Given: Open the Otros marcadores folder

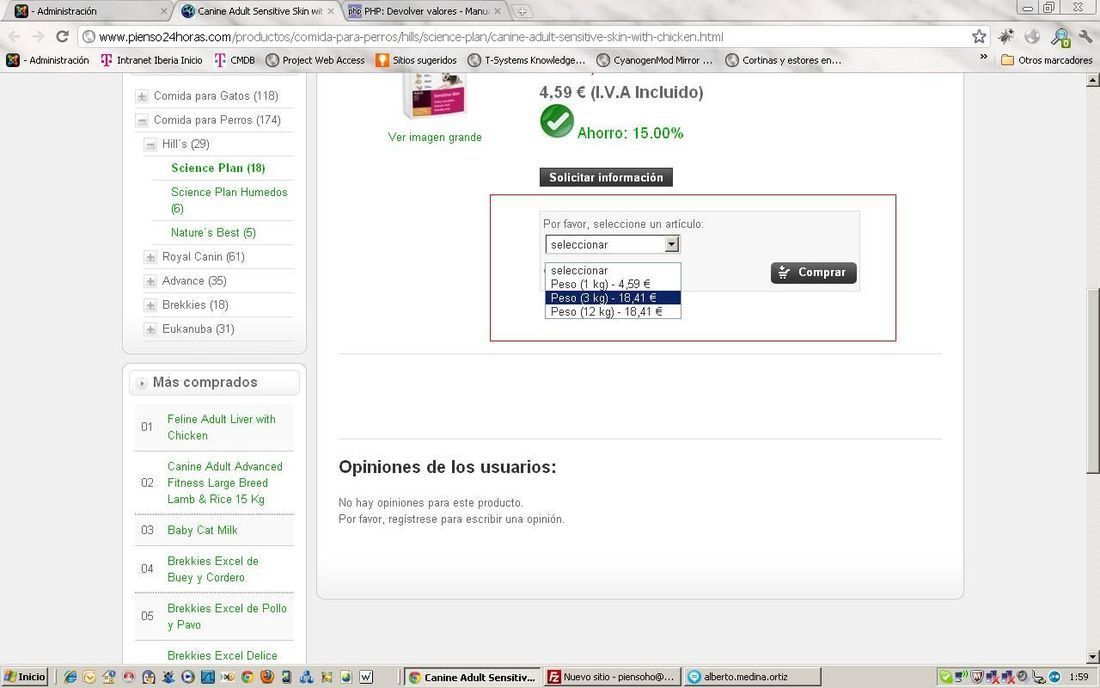Looking at the screenshot, I should [1047, 60].
